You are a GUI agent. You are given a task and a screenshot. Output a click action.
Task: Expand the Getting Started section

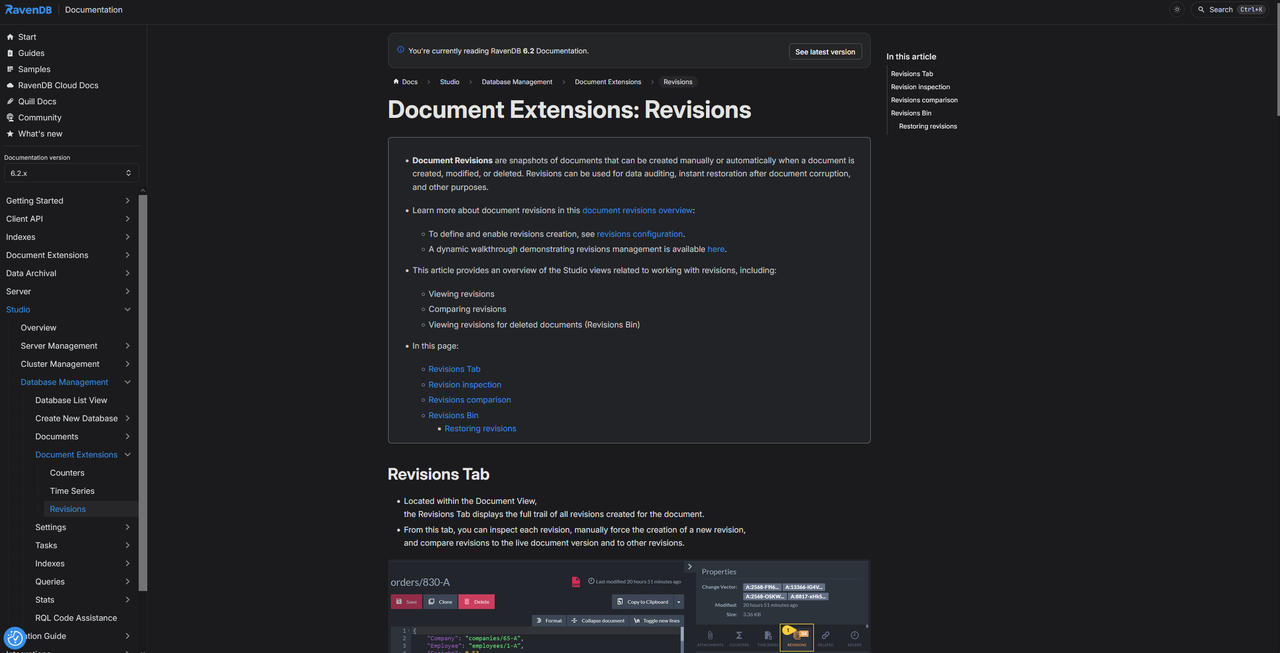pos(128,201)
